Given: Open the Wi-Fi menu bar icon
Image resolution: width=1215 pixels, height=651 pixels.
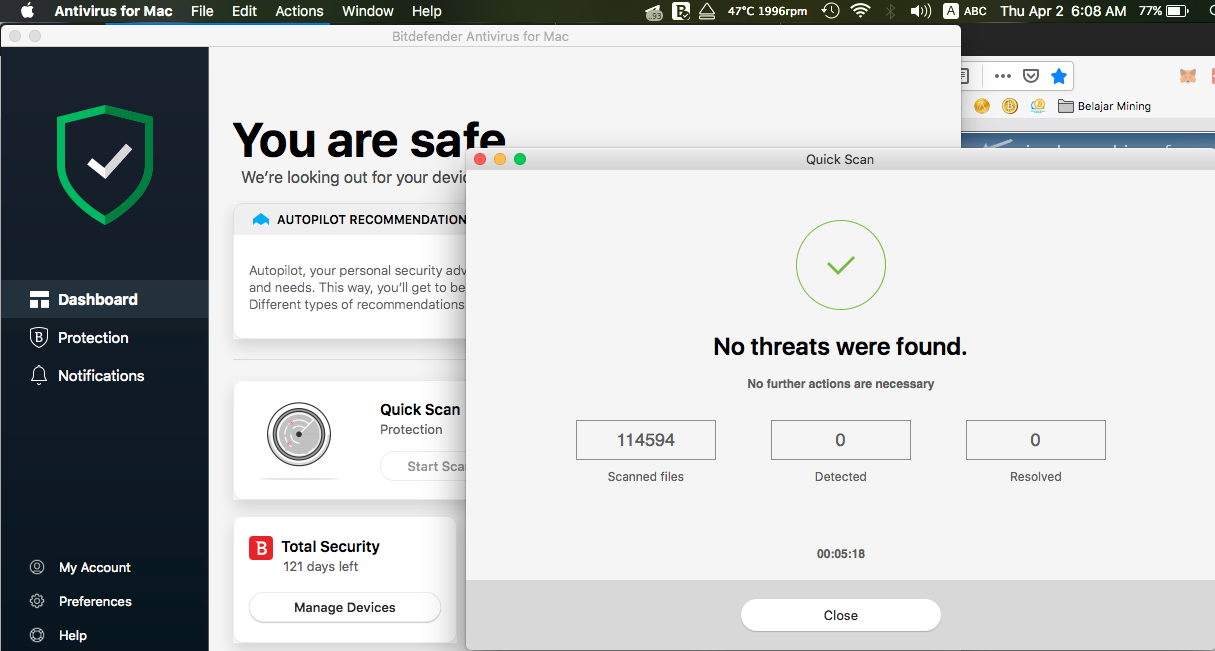Looking at the screenshot, I should coord(860,11).
